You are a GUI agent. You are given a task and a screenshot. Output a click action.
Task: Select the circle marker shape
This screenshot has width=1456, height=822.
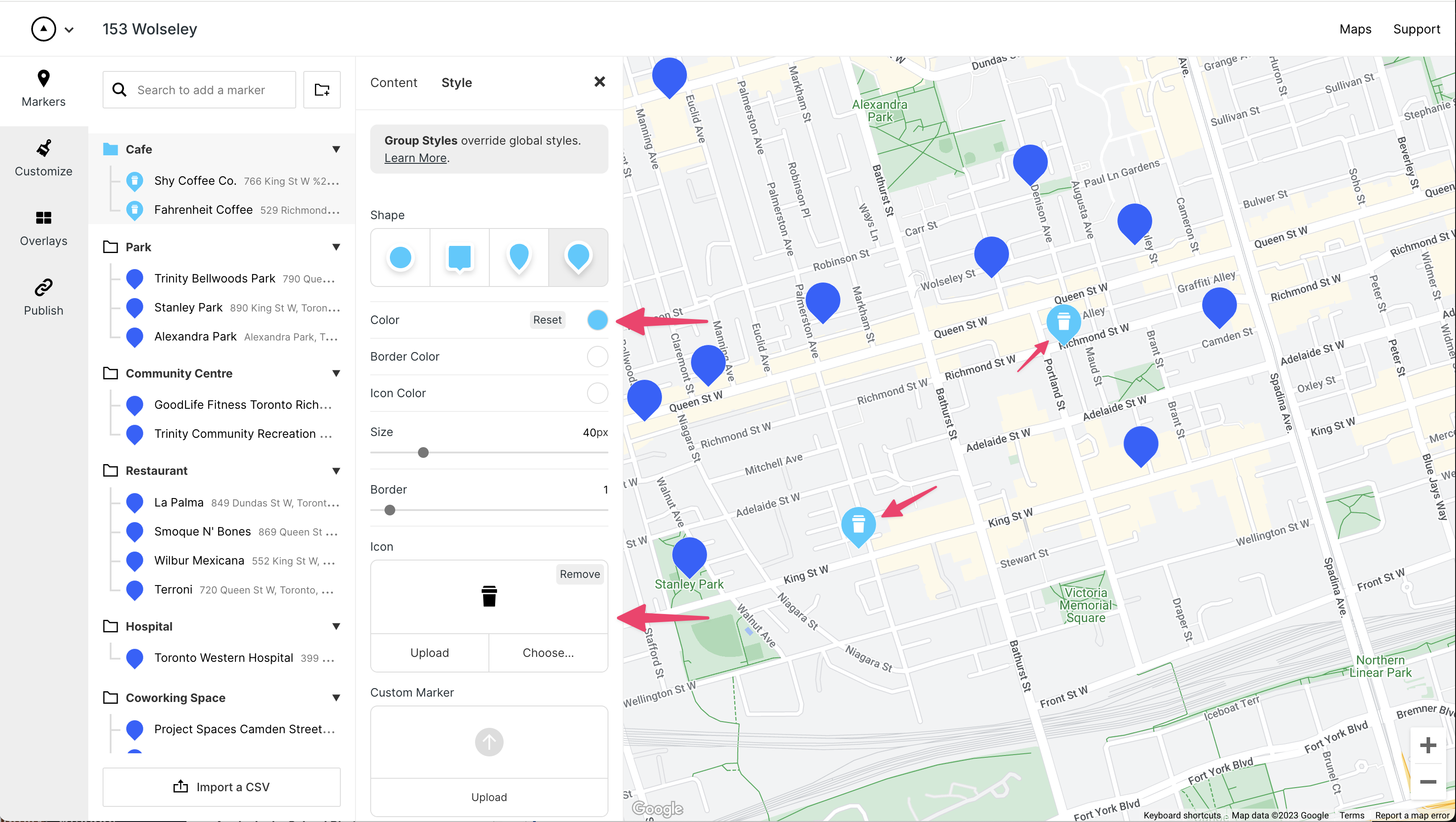pos(400,257)
